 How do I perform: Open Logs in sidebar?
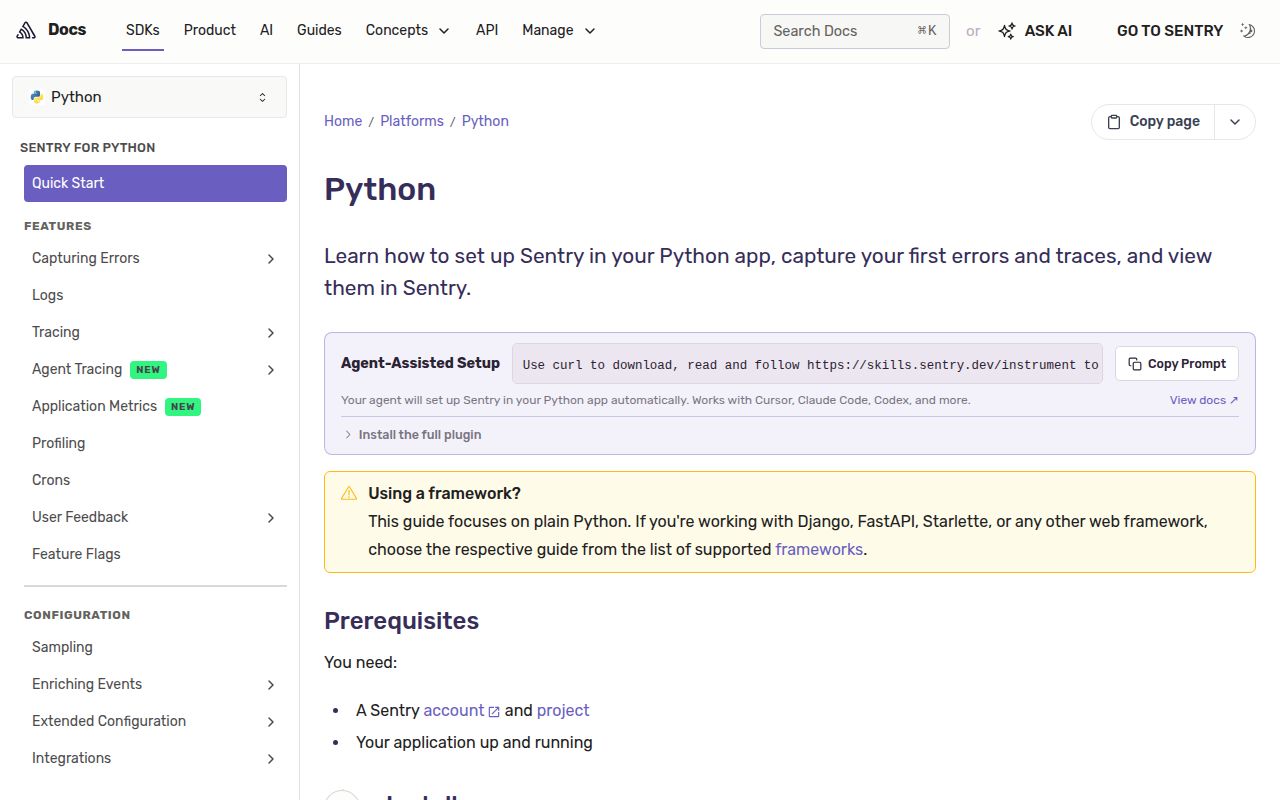155,295
